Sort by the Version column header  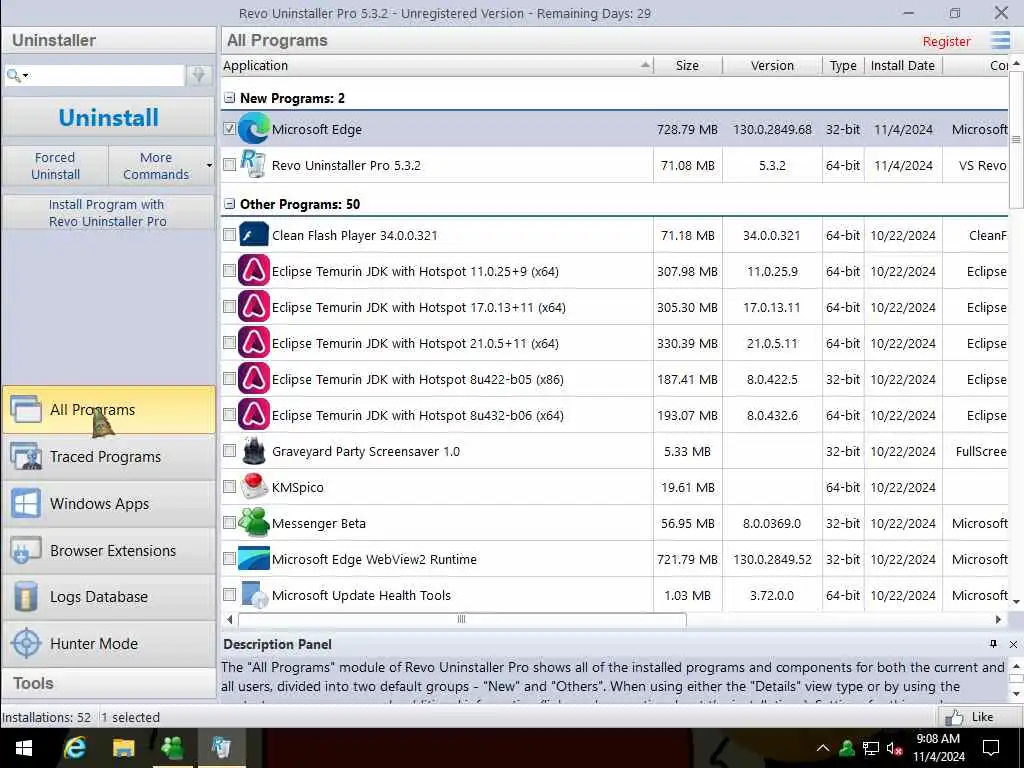(x=772, y=65)
